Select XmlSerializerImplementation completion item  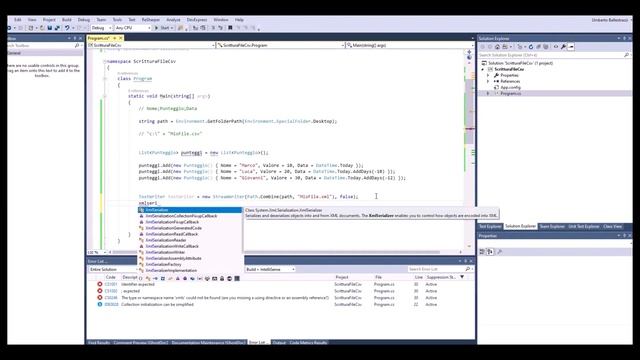(x=190, y=270)
